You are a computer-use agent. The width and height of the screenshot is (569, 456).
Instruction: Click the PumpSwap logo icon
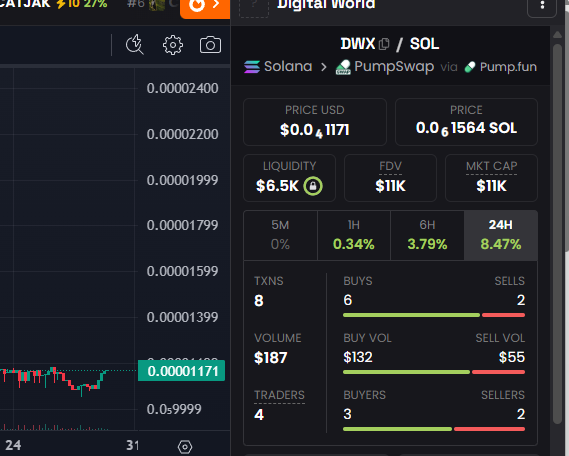(343, 67)
